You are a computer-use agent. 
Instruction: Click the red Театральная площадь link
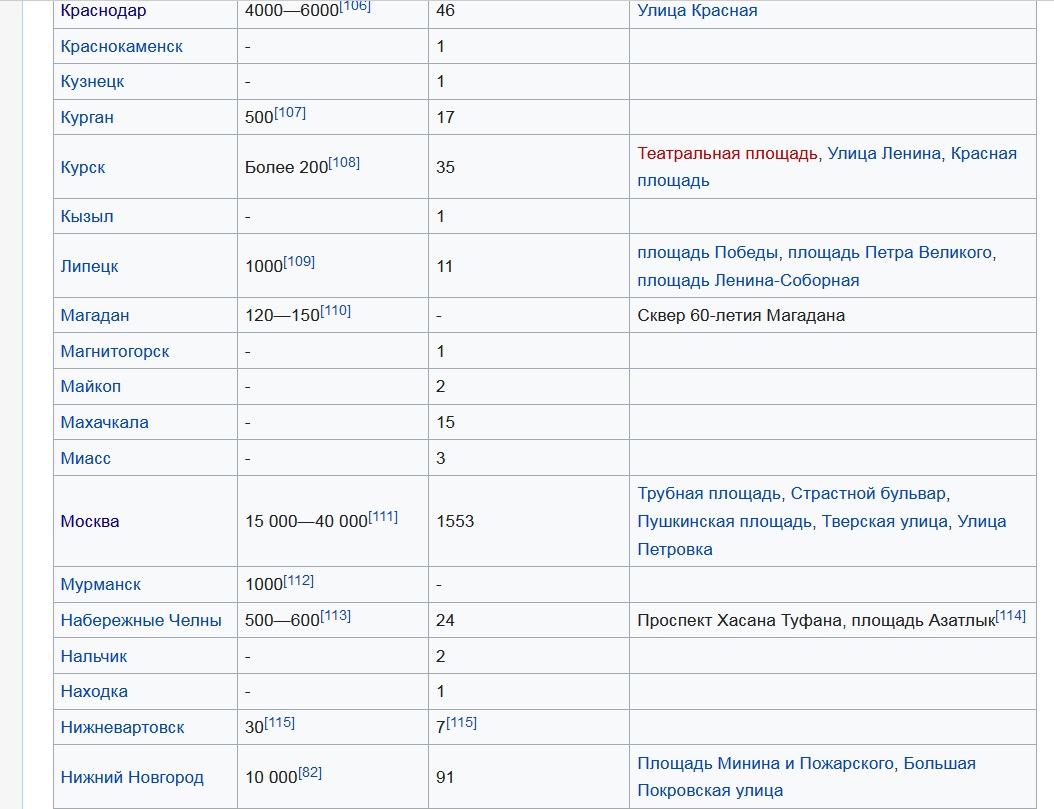click(727, 153)
